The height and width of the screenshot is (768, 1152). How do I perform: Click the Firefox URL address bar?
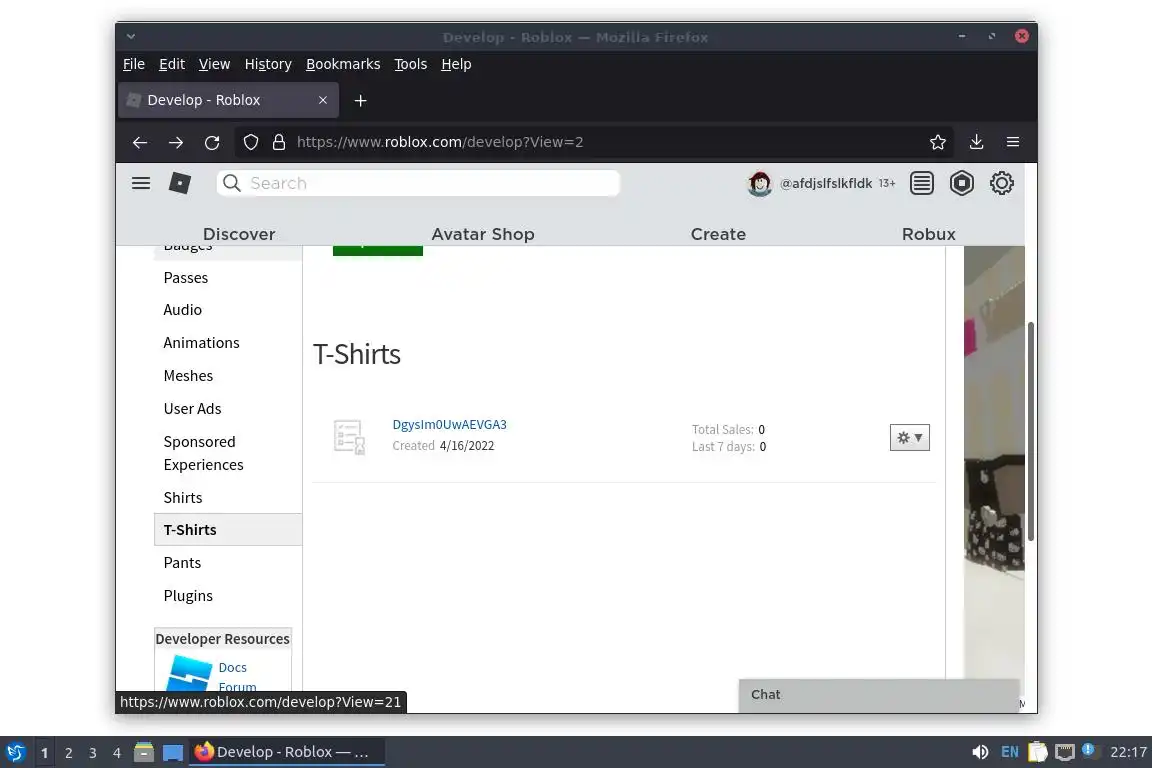point(595,143)
